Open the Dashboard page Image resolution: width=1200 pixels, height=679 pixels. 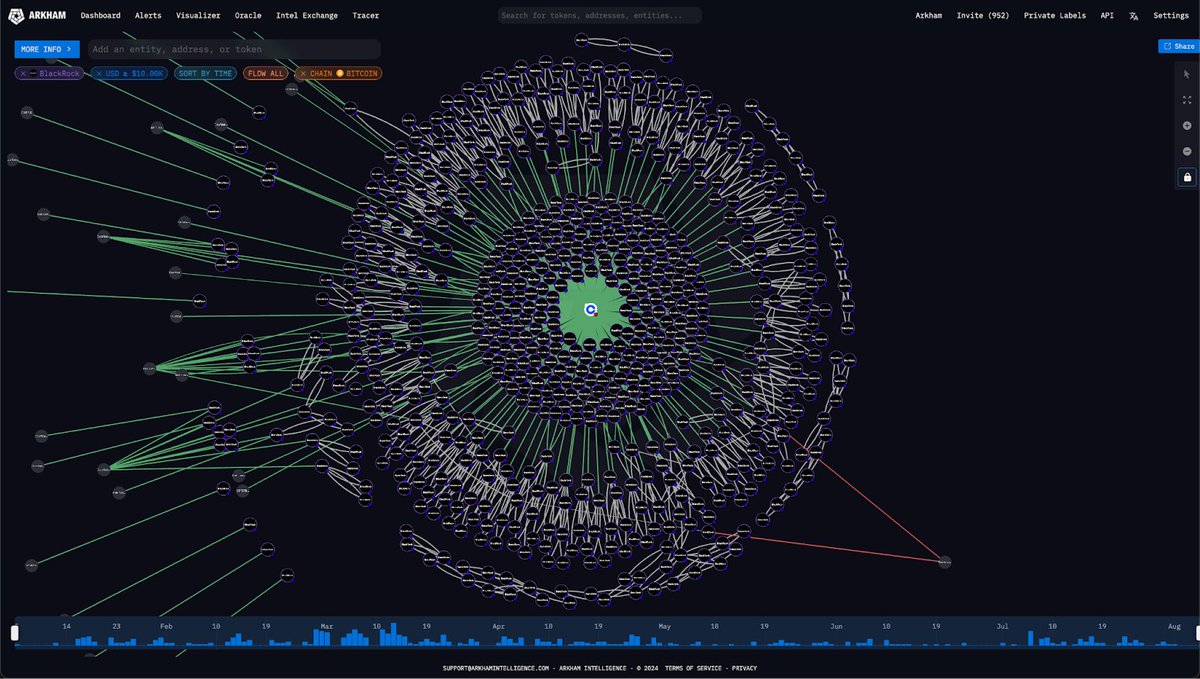(x=100, y=16)
